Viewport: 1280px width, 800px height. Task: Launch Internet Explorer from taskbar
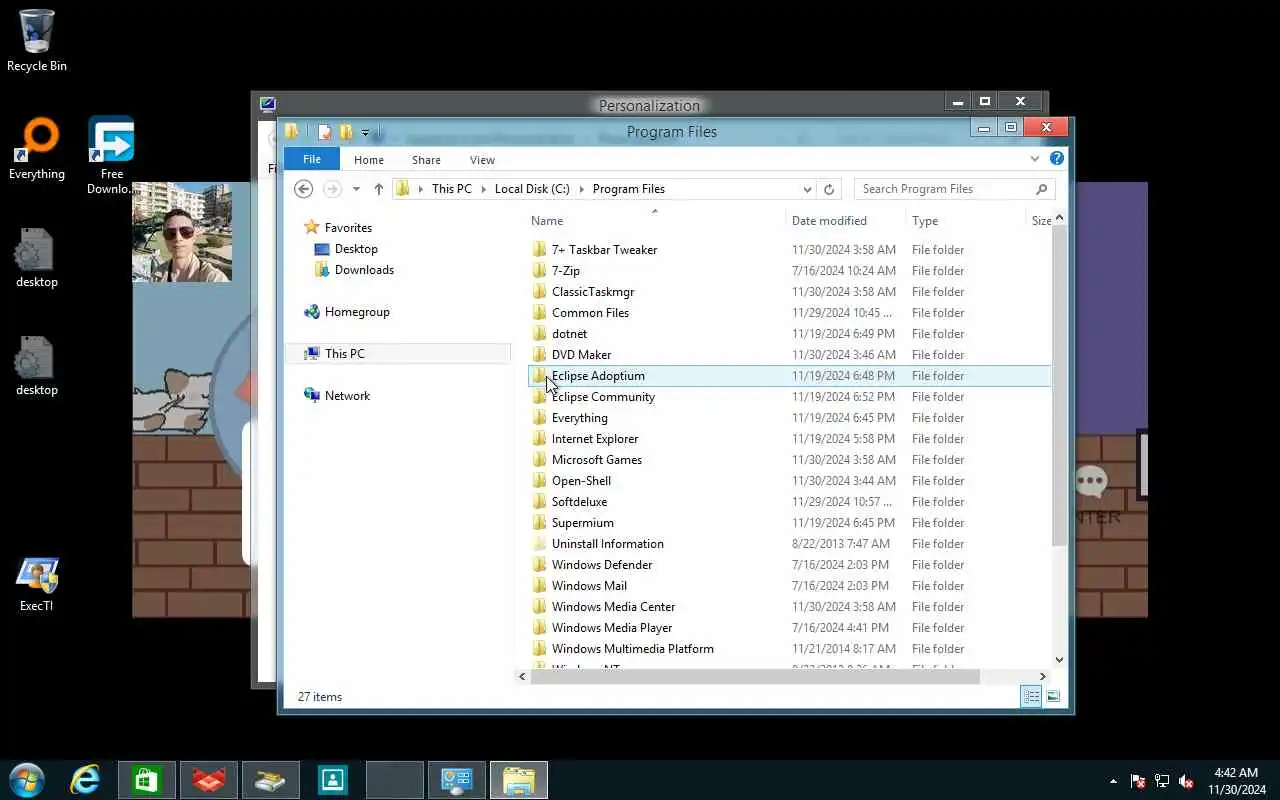85,780
